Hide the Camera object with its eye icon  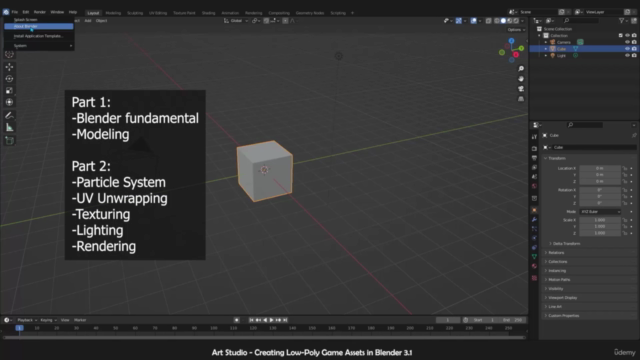tap(627, 42)
